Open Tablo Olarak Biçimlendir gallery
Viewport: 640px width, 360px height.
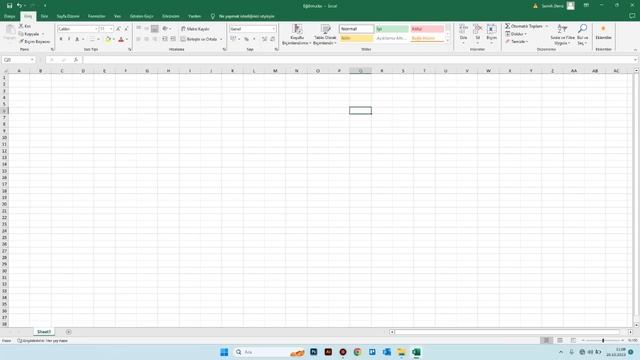[x=325, y=34]
